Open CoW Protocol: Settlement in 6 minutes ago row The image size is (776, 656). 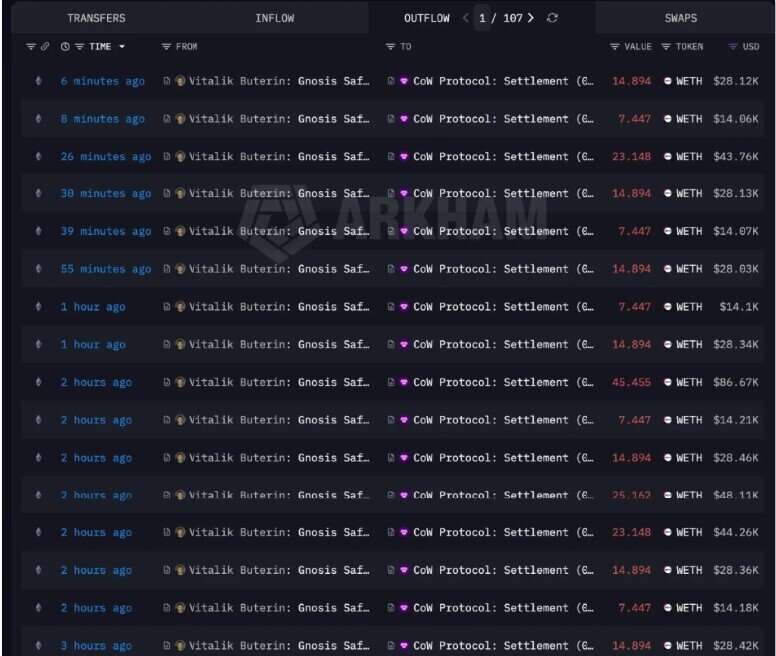point(503,81)
